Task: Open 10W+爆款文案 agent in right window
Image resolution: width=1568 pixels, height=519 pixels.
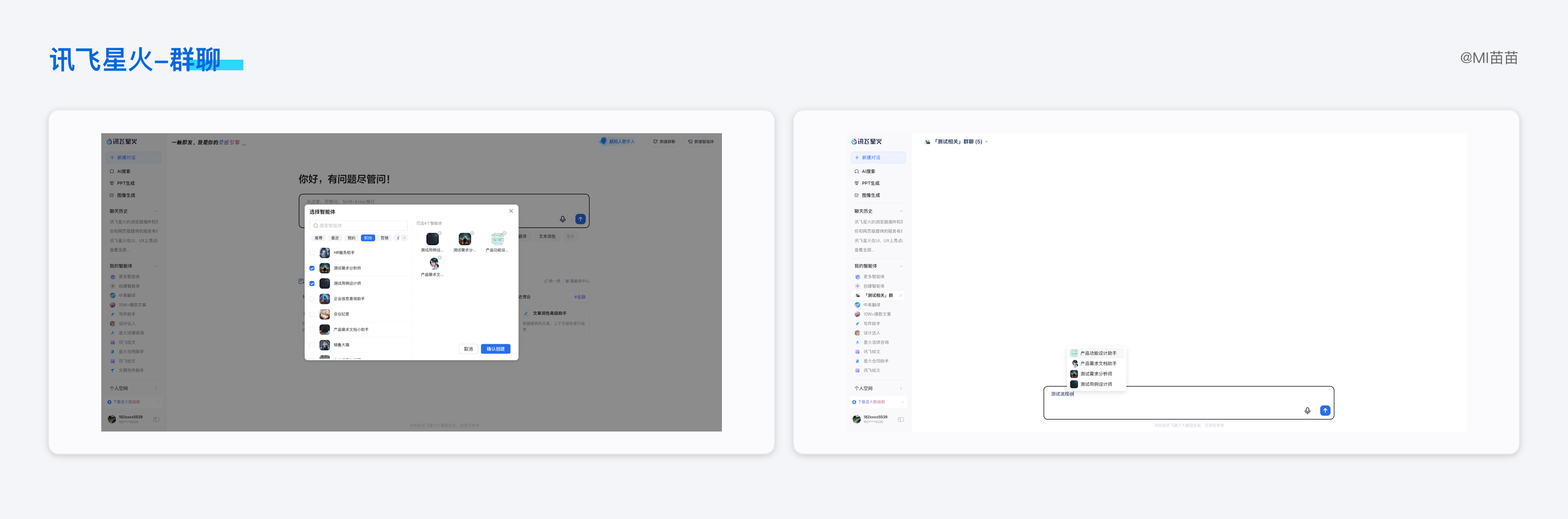Action: (x=873, y=314)
